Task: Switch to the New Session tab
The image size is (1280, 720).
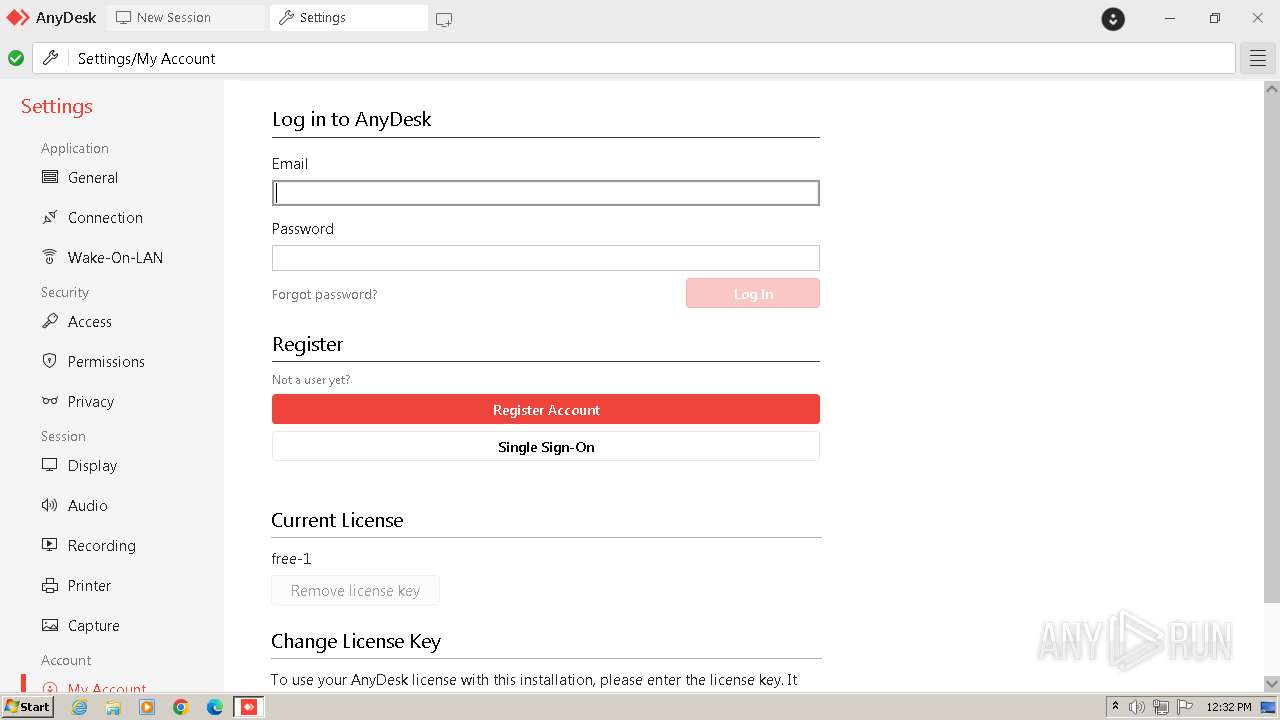Action: pyautogui.click(x=186, y=17)
